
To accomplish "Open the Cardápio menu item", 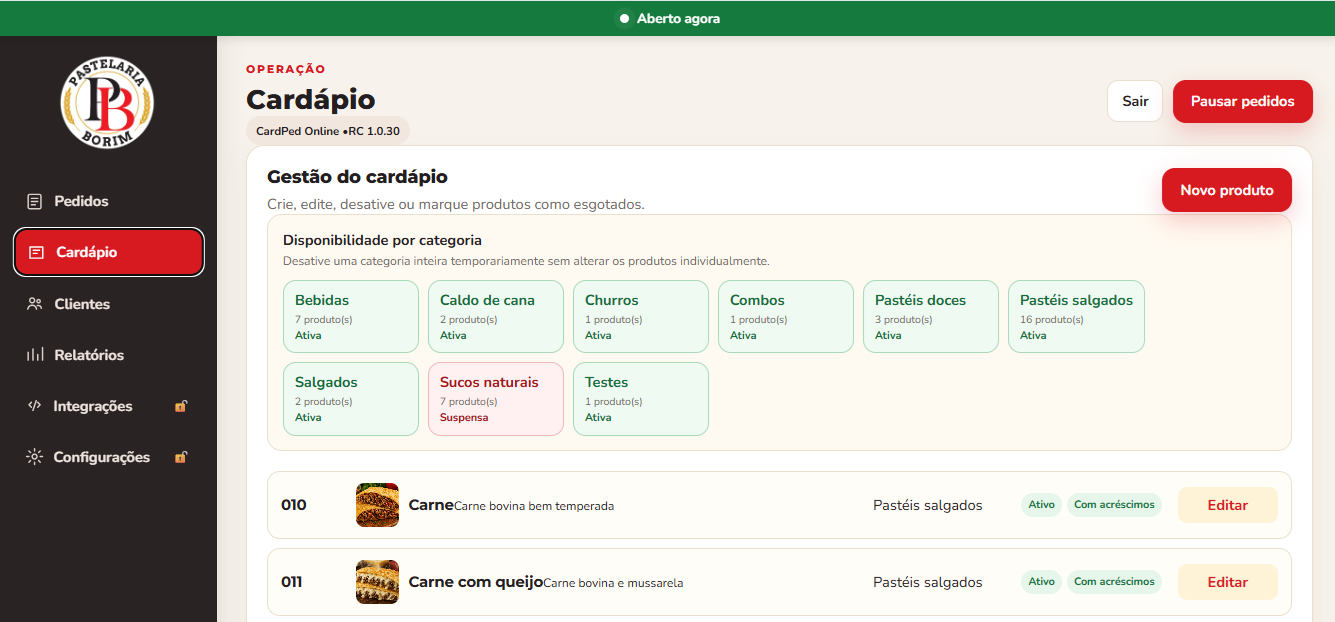I will pyautogui.click(x=109, y=252).
